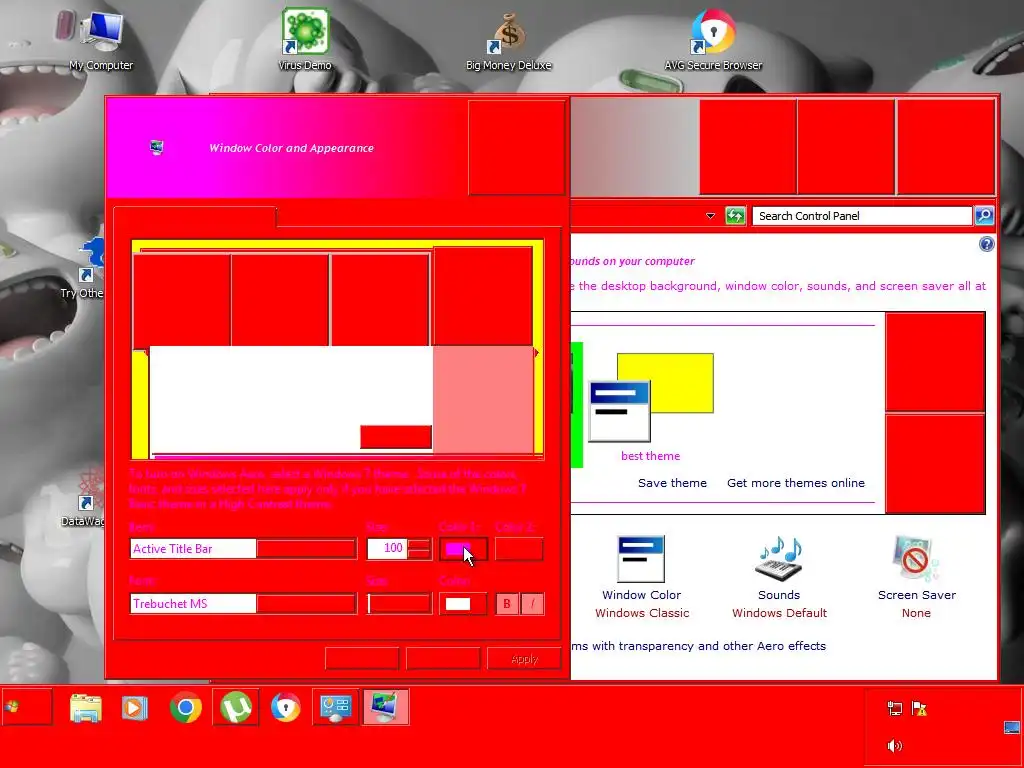Click the Save theme link
Viewport: 1024px width, 768px height.
point(672,483)
